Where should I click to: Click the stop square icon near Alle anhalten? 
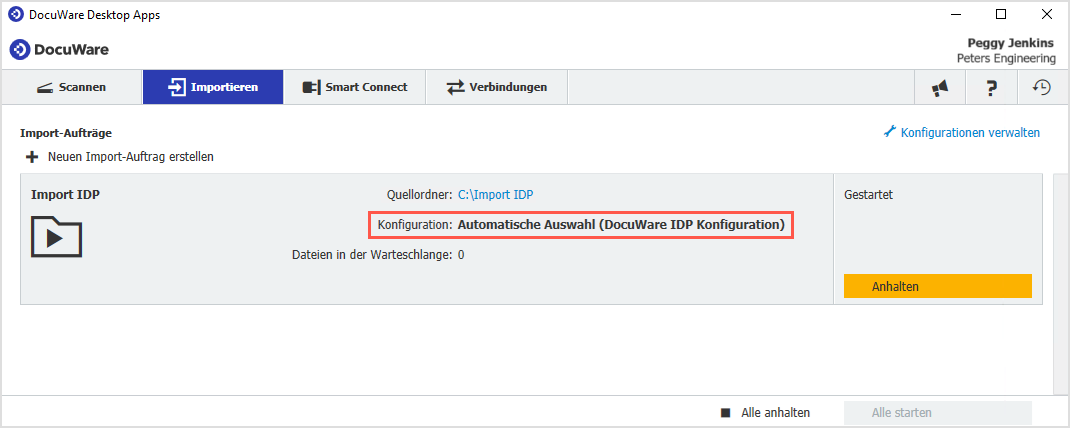coord(726,413)
